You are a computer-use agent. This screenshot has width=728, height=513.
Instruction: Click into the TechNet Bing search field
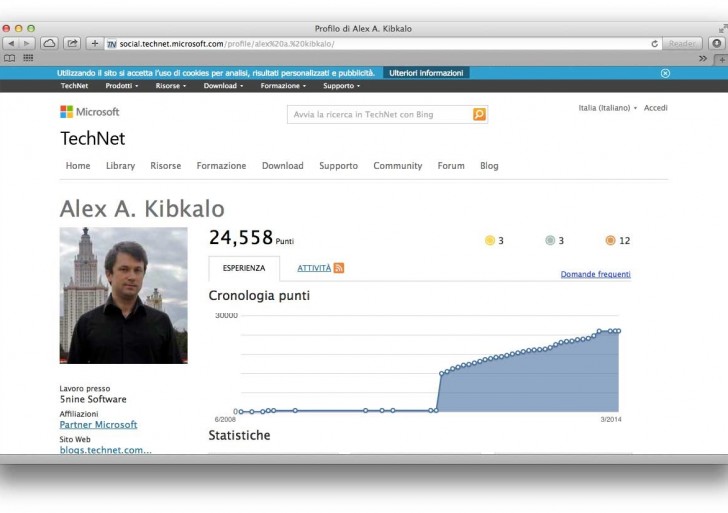coord(380,115)
